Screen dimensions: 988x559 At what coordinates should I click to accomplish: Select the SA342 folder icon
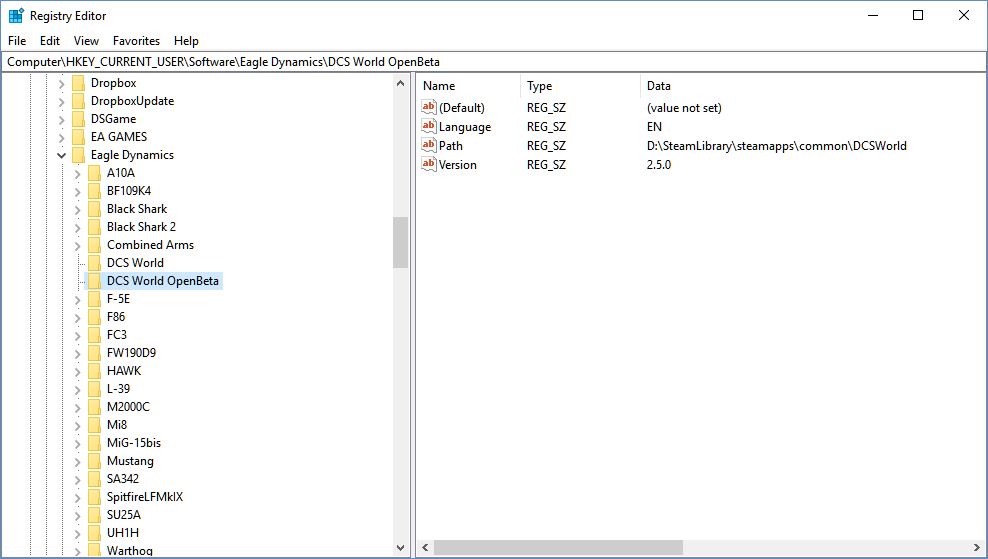pos(95,479)
